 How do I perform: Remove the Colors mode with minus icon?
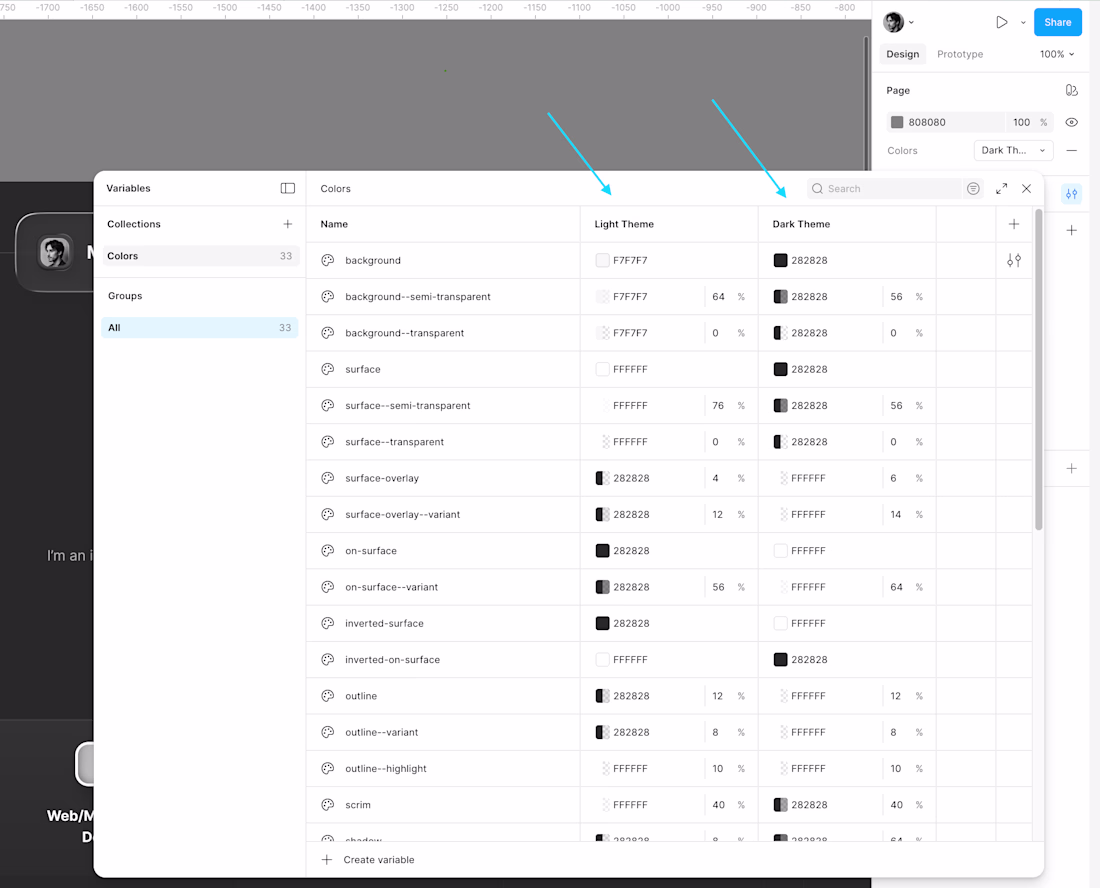(x=1071, y=150)
